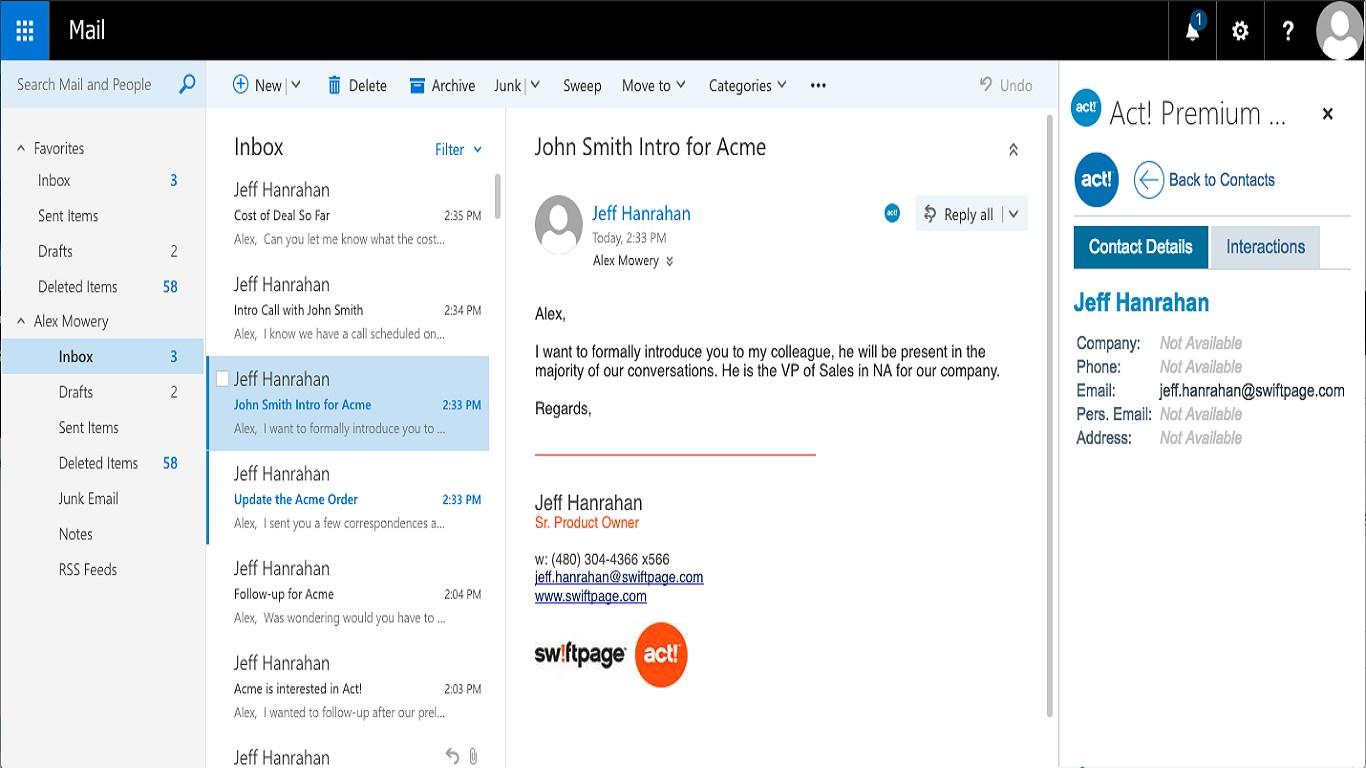Open the www.swiftpage.com link

pyautogui.click(x=591, y=596)
